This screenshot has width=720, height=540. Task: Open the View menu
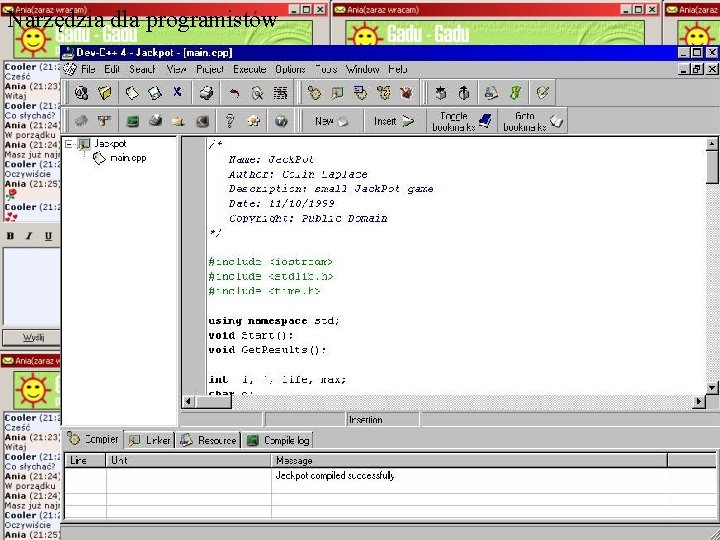[176, 69]
